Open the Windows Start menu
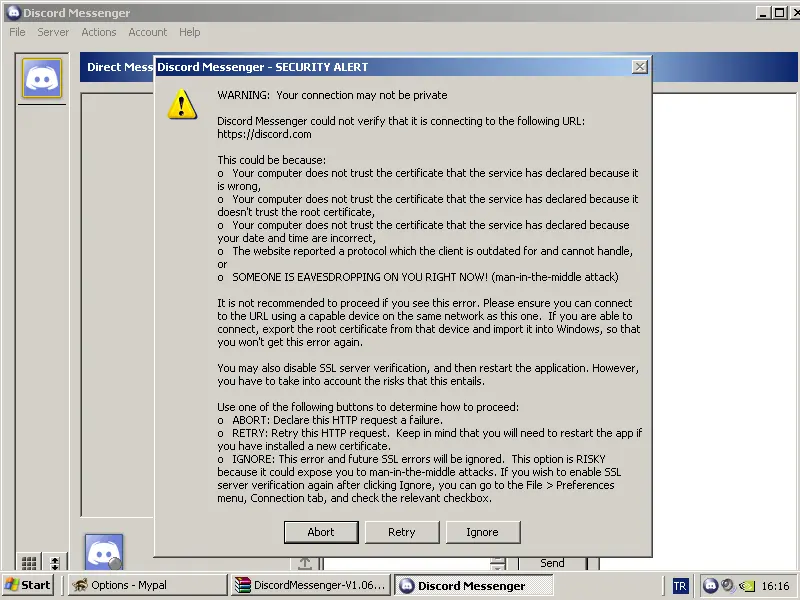The height and width of the screenshot is (600, 800). (28, 585)
